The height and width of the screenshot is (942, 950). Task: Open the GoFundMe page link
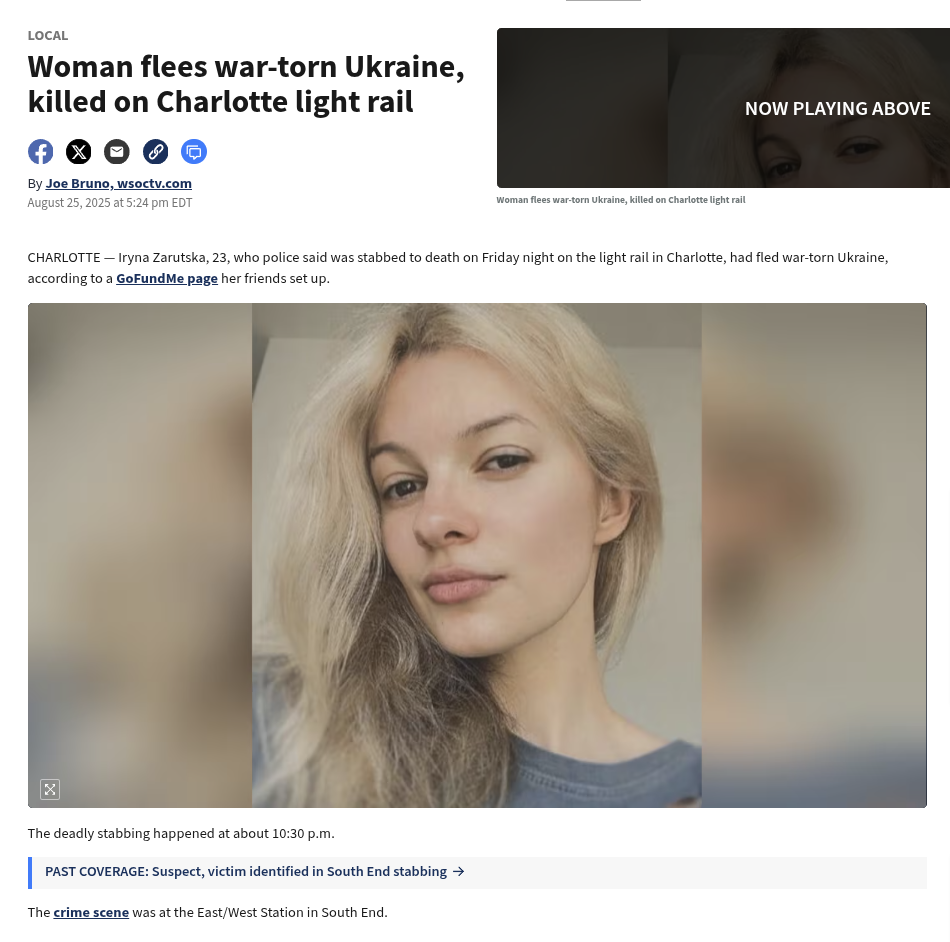click(x=167, y=278)
